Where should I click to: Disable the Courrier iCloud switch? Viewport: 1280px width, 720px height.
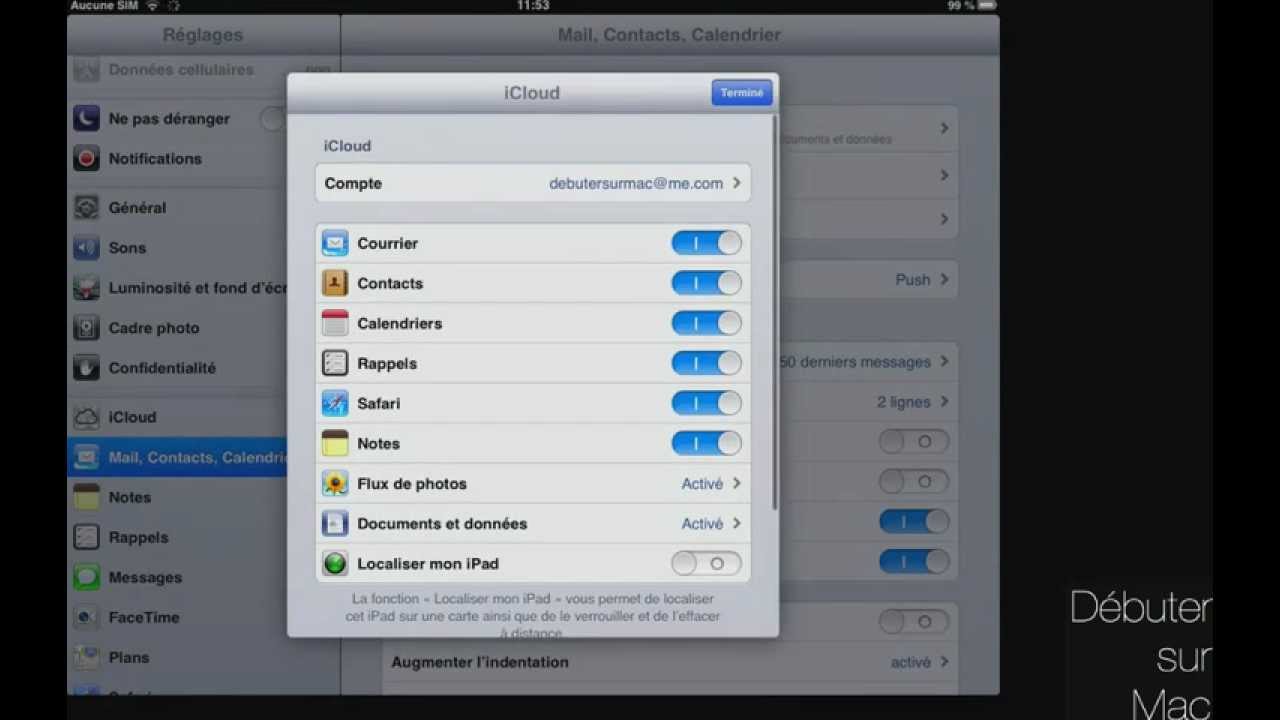(x=706, y=243)
